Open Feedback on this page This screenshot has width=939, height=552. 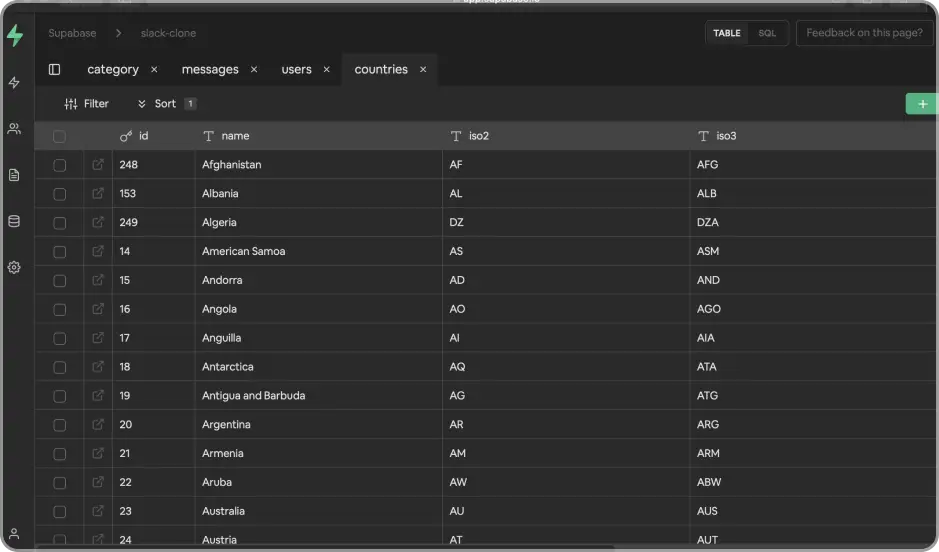point(864,33)
